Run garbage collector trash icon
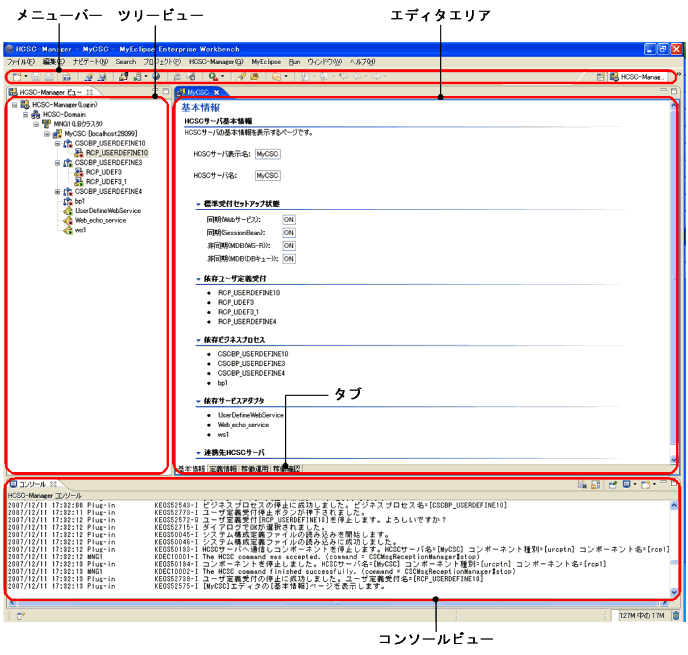688x655 pixels. (x=676, y=616)
